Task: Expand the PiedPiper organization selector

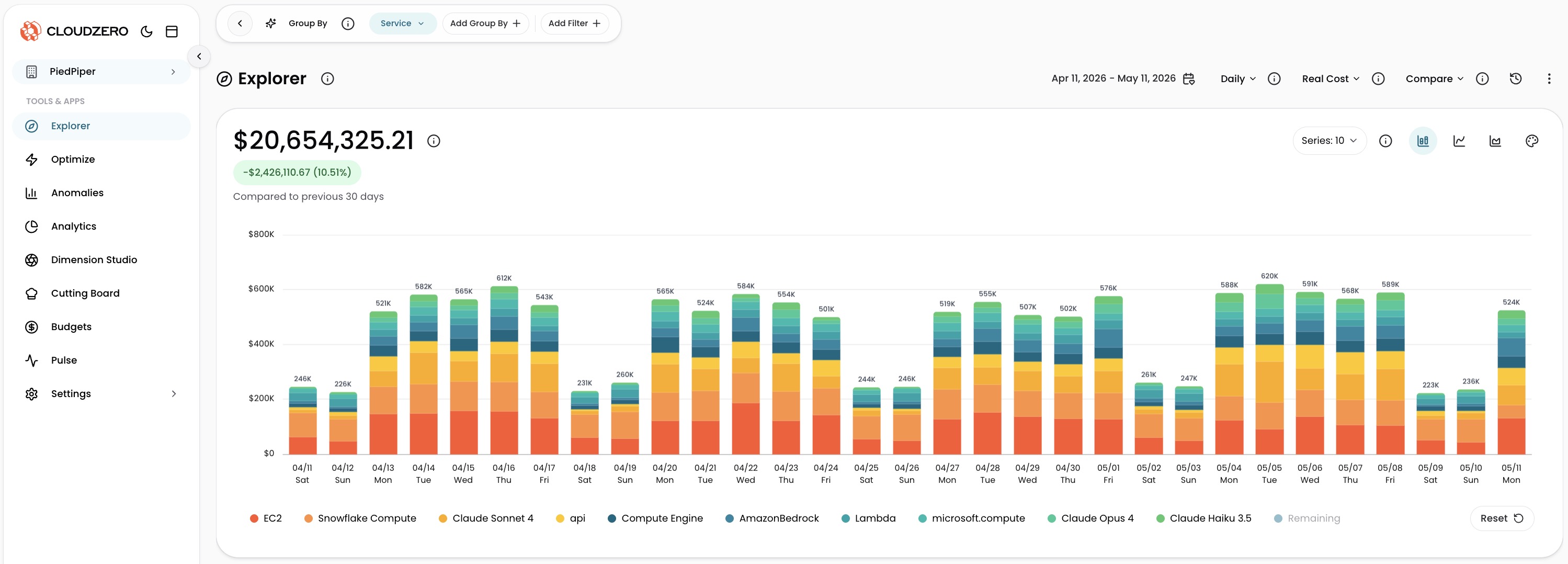Action: coord(101,71)
